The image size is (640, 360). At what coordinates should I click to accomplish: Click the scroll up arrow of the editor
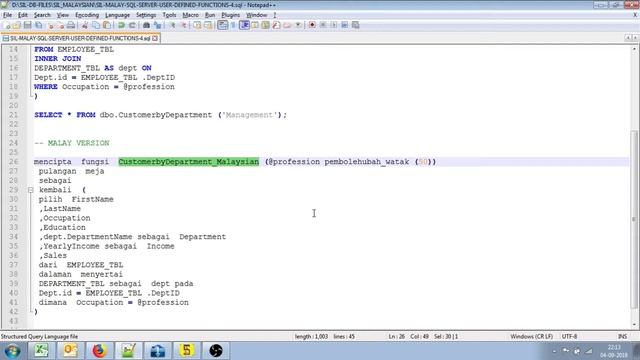tap(634, 49)
